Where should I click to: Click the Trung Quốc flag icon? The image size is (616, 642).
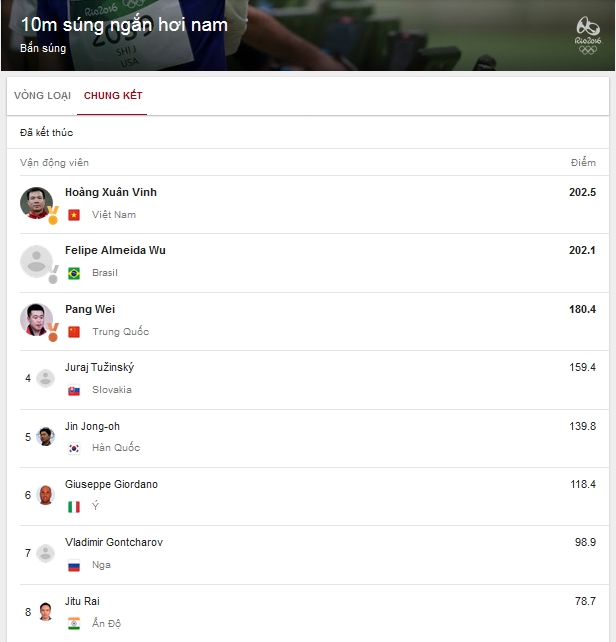(74, 332)
